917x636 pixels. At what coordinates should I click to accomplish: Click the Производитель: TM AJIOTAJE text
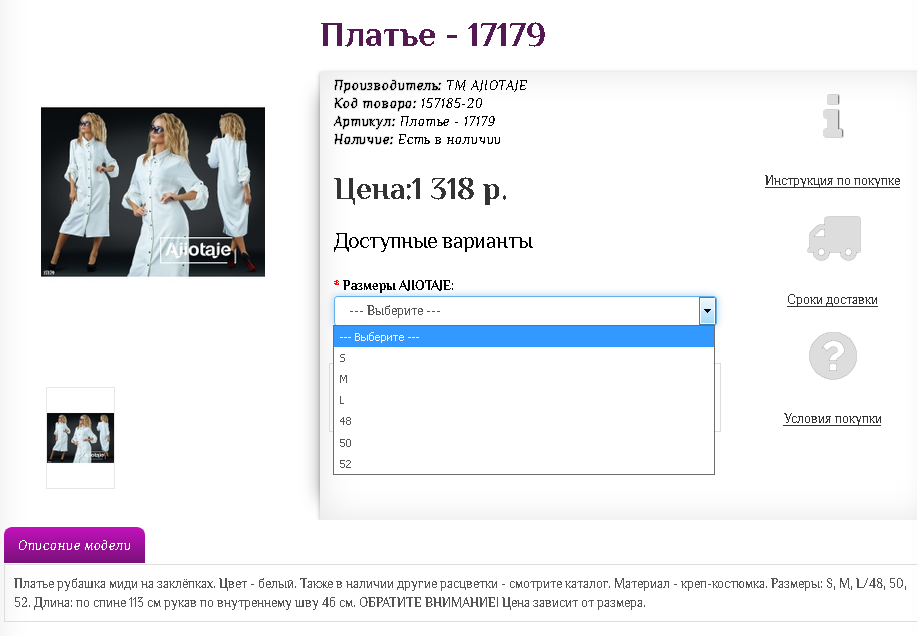[430, 85]
